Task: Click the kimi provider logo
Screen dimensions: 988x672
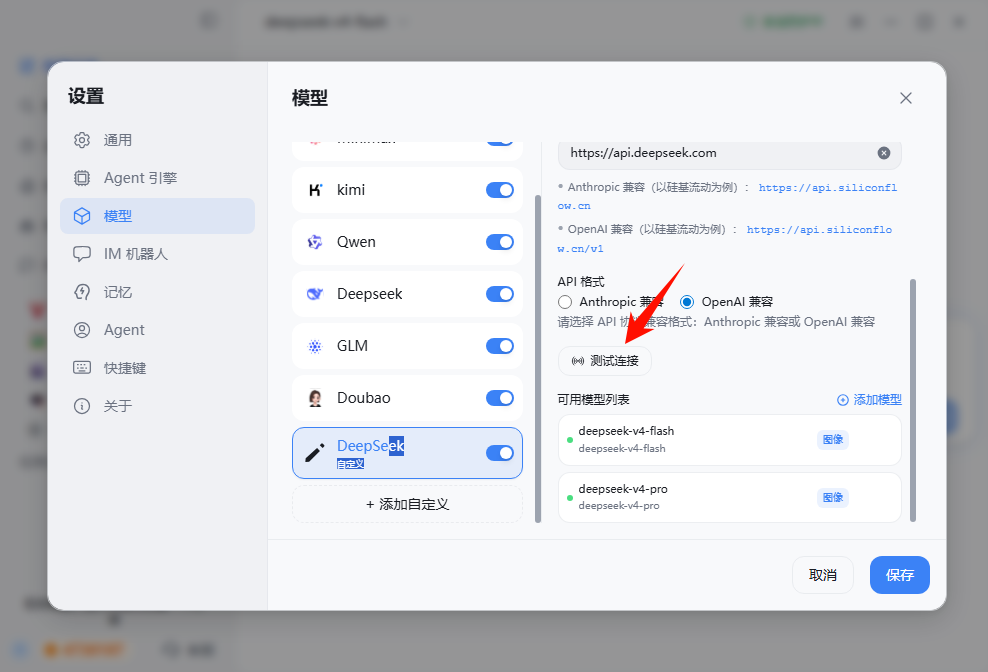Action: point(315,190)
